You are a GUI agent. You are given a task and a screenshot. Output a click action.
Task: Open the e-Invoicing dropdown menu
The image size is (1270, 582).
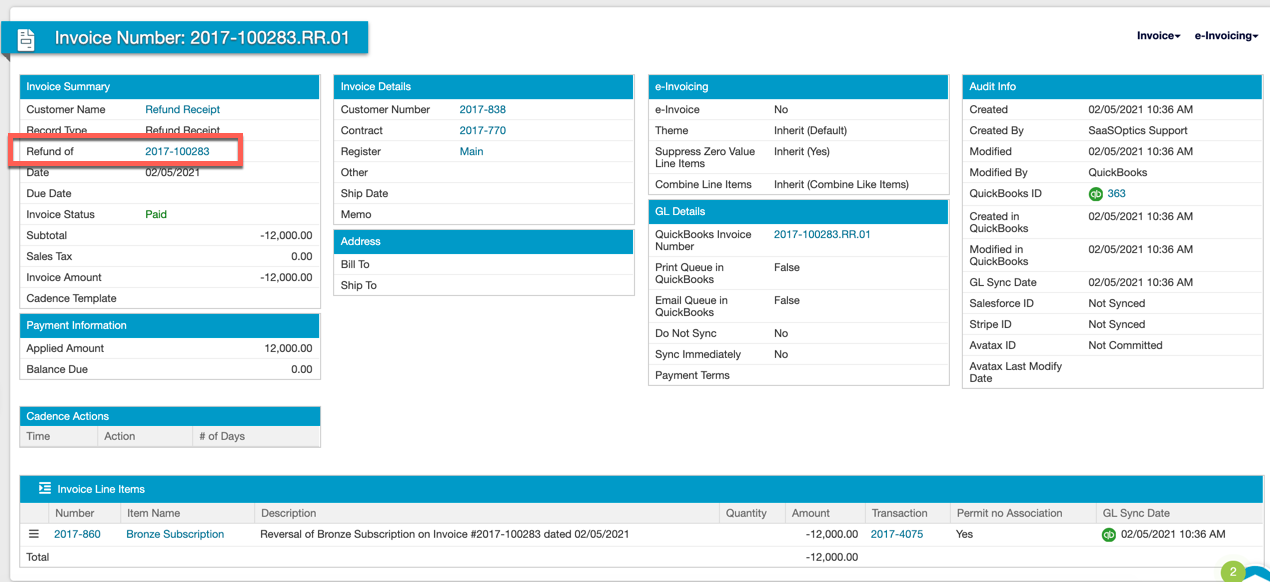1226,36
